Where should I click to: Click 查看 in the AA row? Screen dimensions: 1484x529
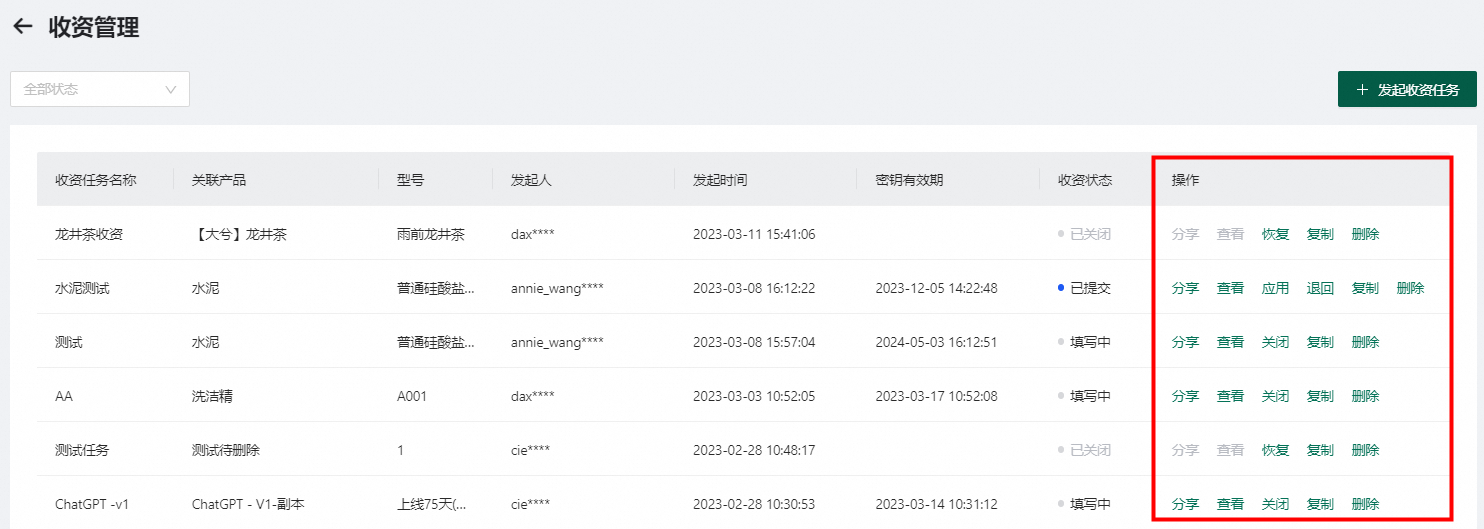click(1230, 396)
